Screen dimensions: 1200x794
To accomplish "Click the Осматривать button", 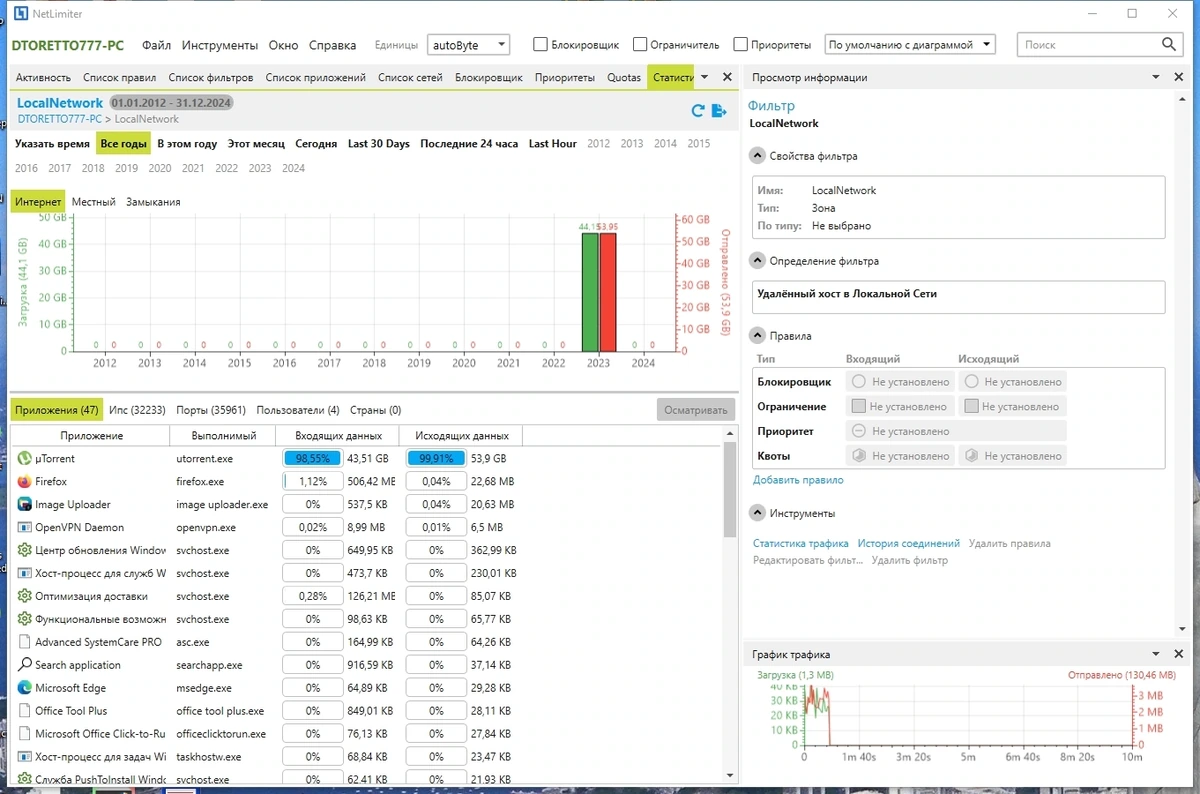I will (x=696, y=410).
